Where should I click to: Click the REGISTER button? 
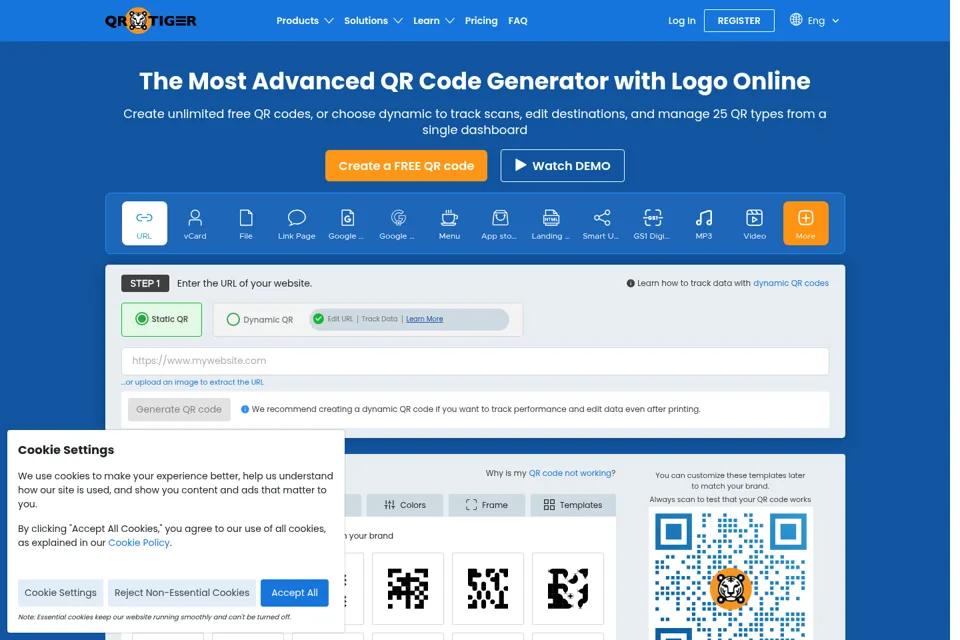click(739, 21)
